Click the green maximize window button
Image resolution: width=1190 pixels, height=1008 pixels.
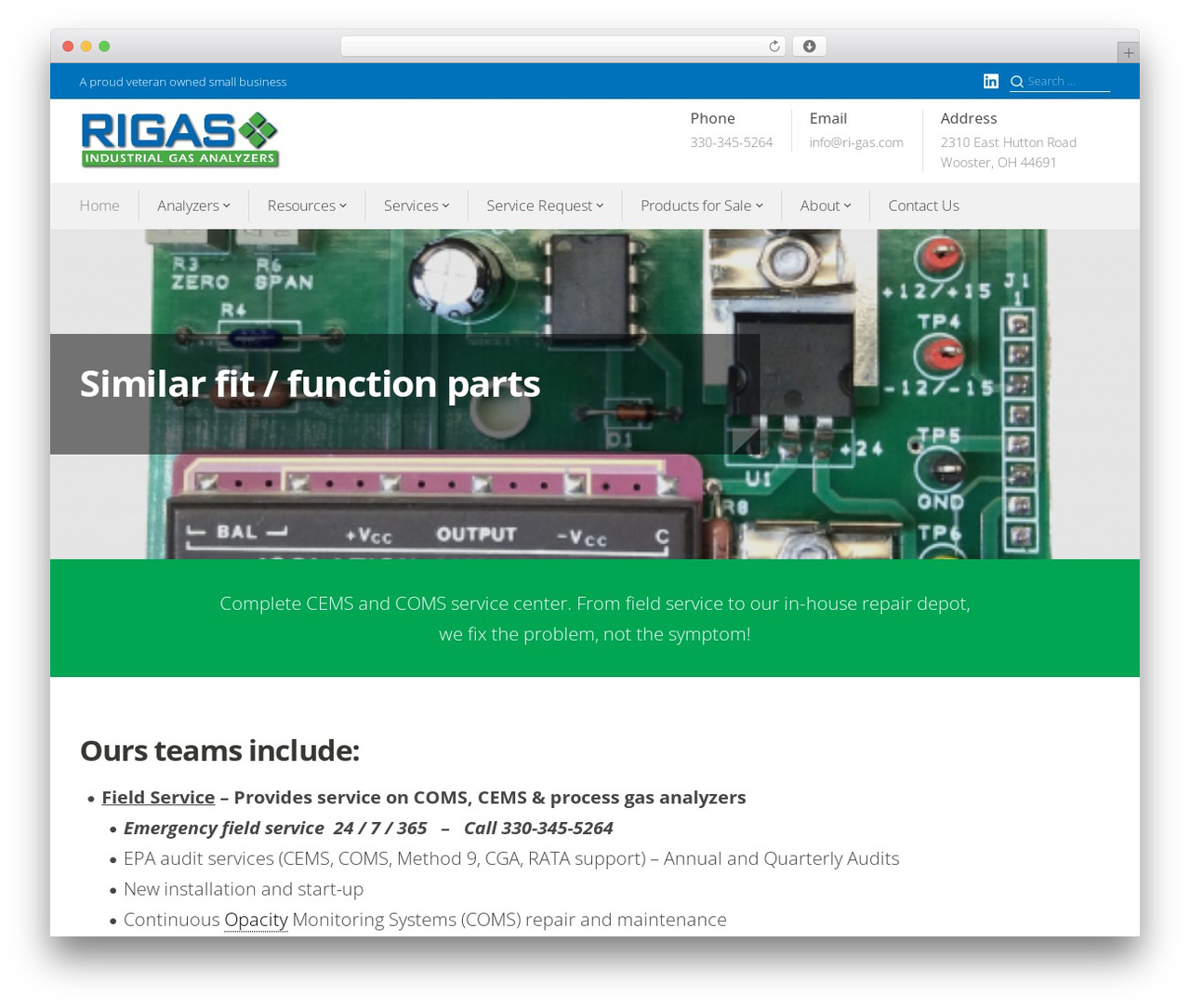pos(104,46)
